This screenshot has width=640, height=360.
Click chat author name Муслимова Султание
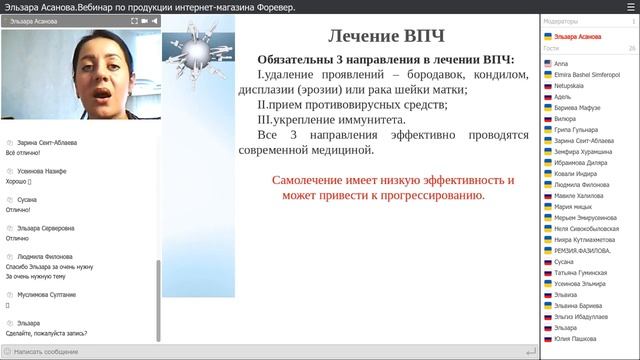(47, 295)
